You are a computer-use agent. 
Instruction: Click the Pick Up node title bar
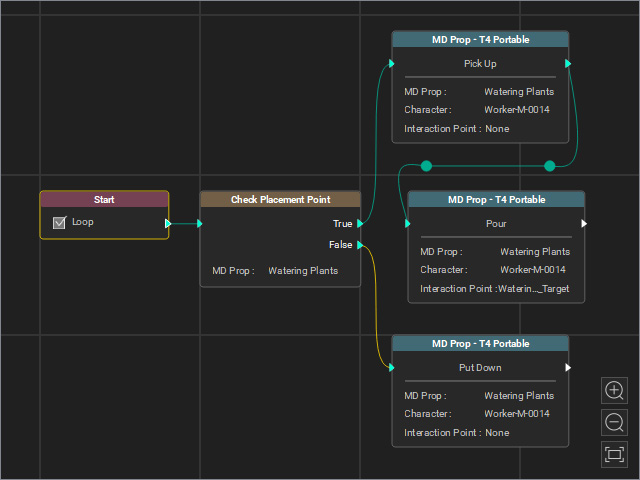click(x=480, y=40)
